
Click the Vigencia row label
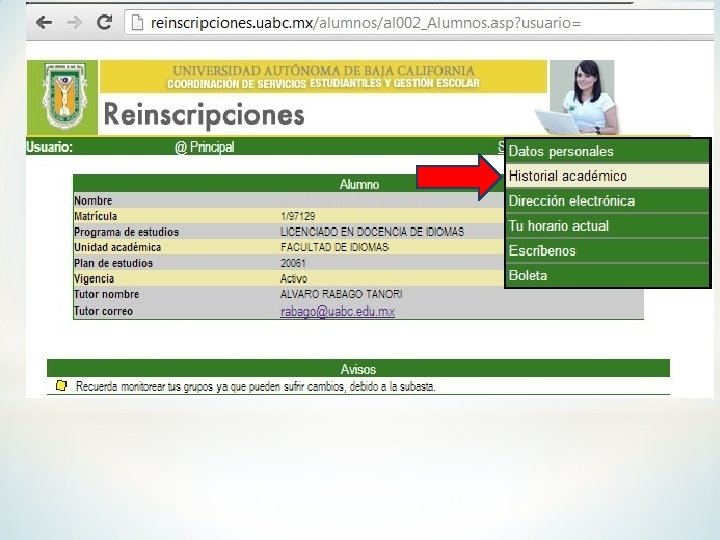coord(94,279)
